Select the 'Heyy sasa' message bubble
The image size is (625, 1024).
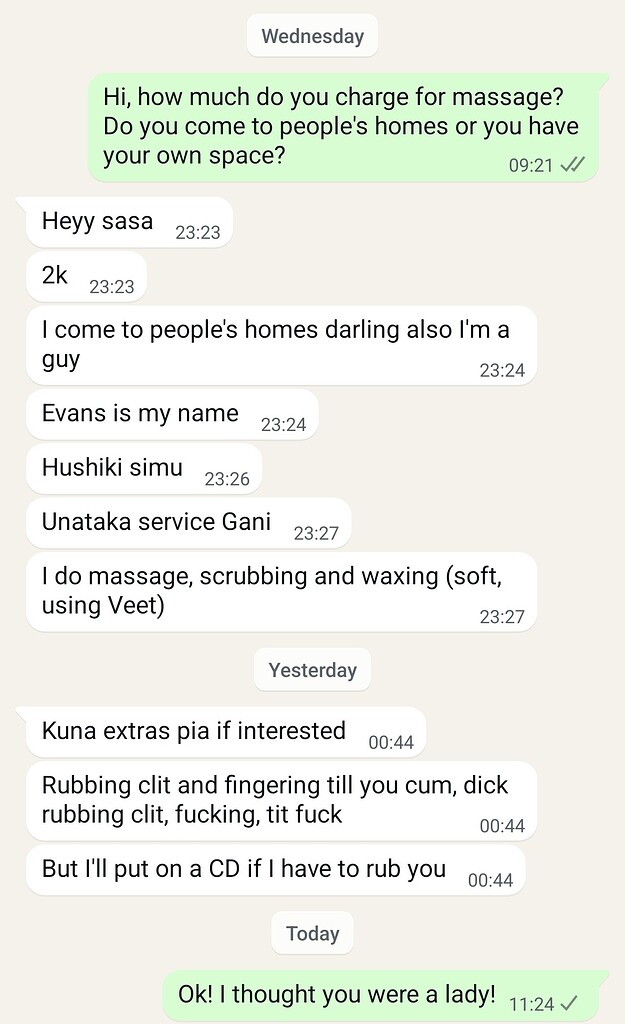point(129,222)
